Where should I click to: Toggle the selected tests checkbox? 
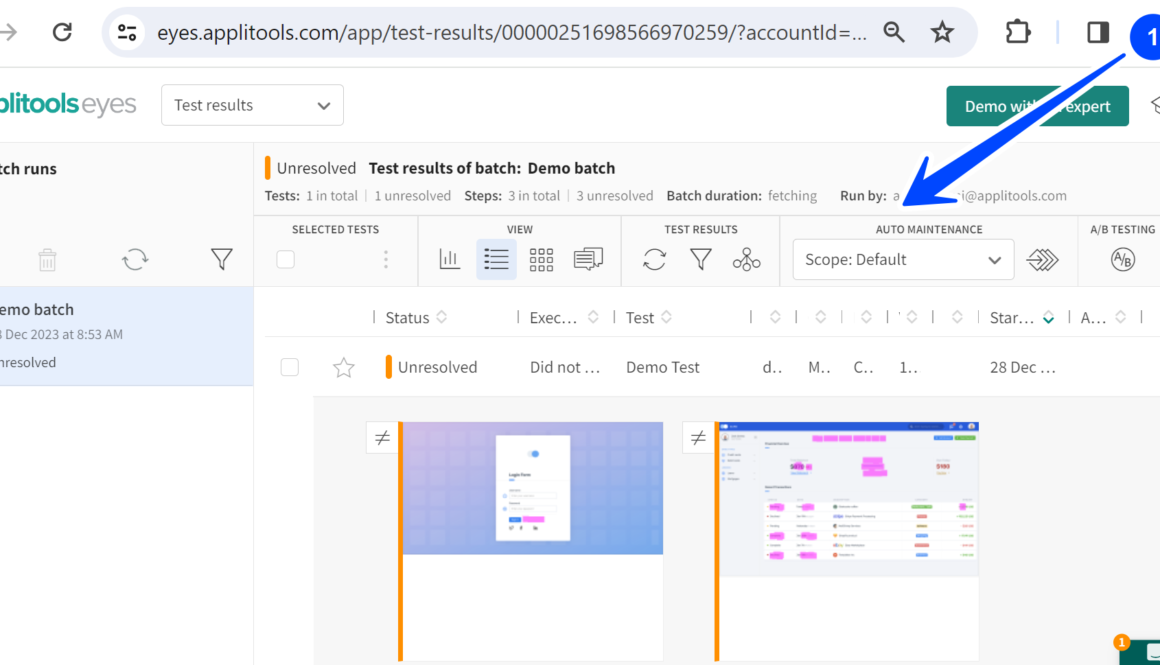click(286, 260)
